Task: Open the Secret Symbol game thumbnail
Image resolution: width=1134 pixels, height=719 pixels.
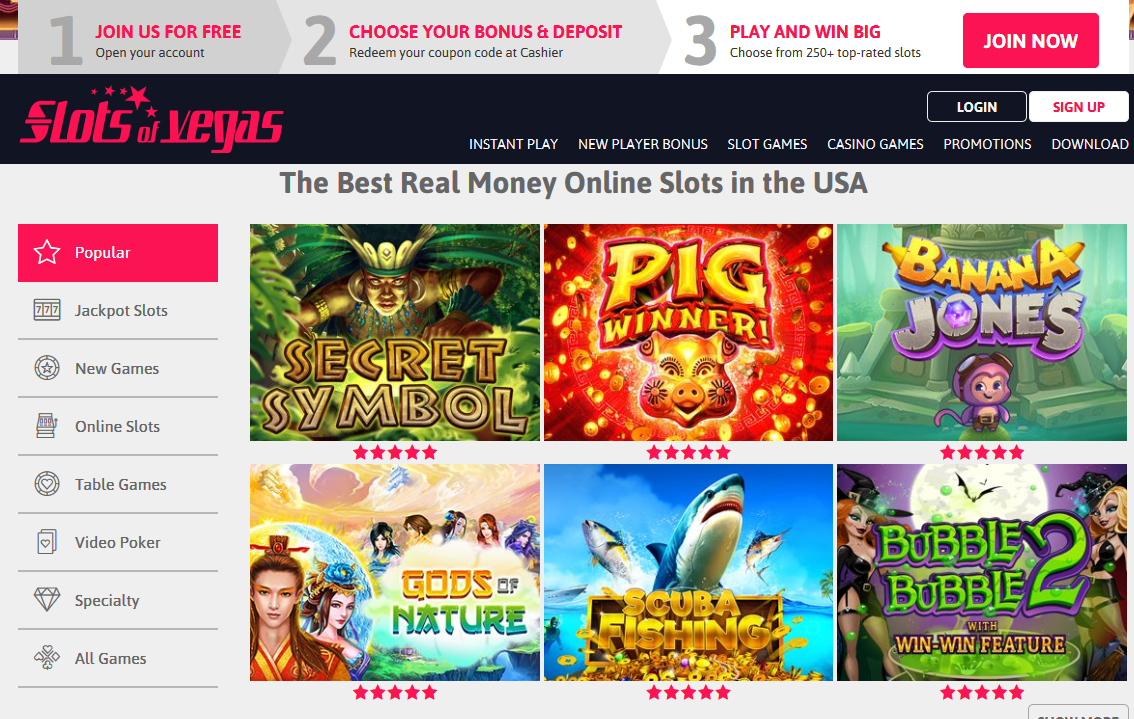Action: point(395,332)
